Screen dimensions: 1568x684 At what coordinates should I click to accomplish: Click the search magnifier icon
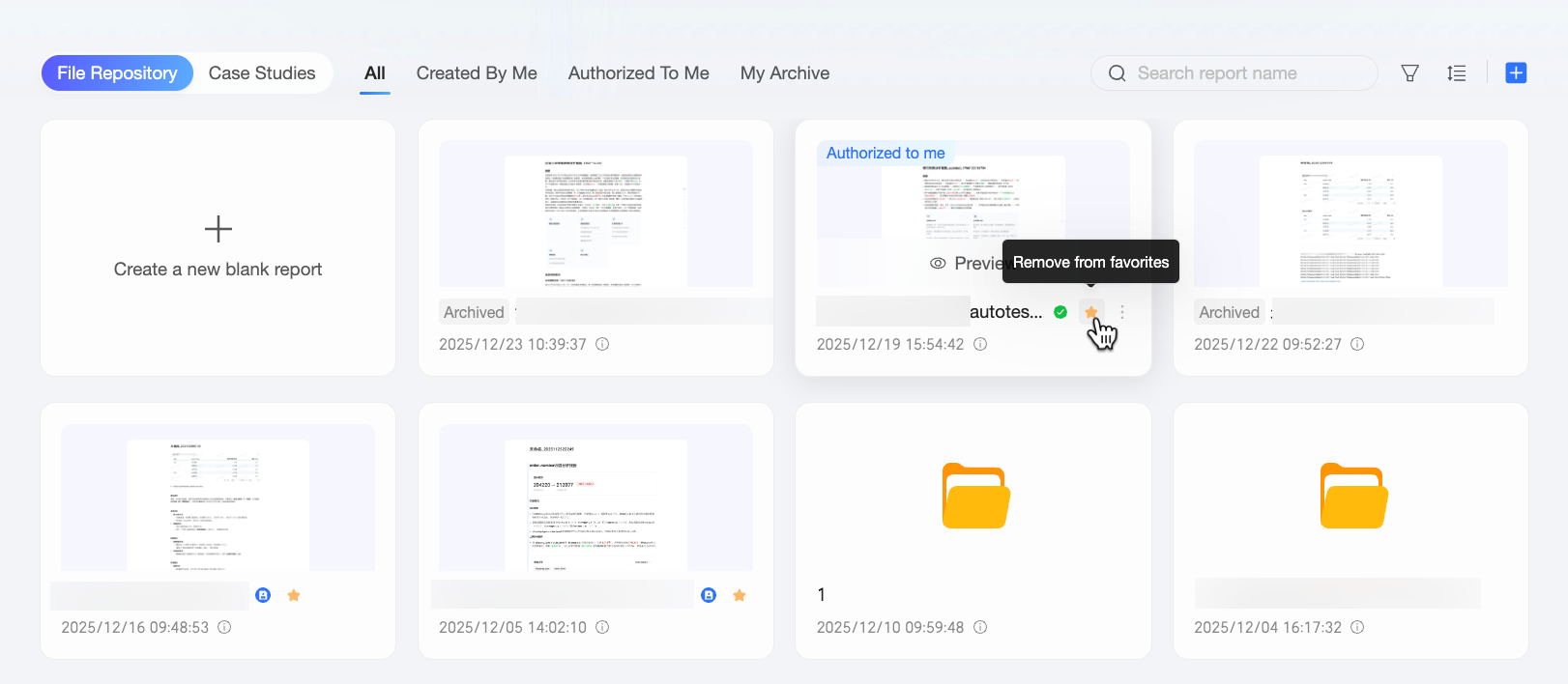1118,73
